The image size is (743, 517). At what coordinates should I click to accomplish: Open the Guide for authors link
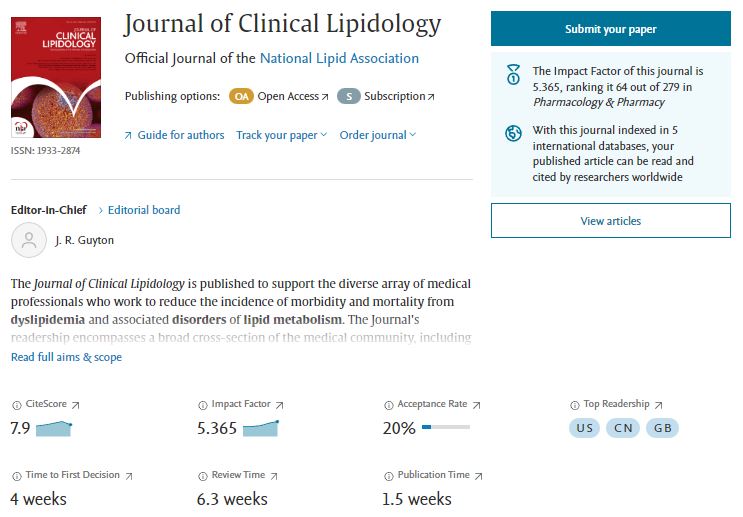tap(175, 135)
